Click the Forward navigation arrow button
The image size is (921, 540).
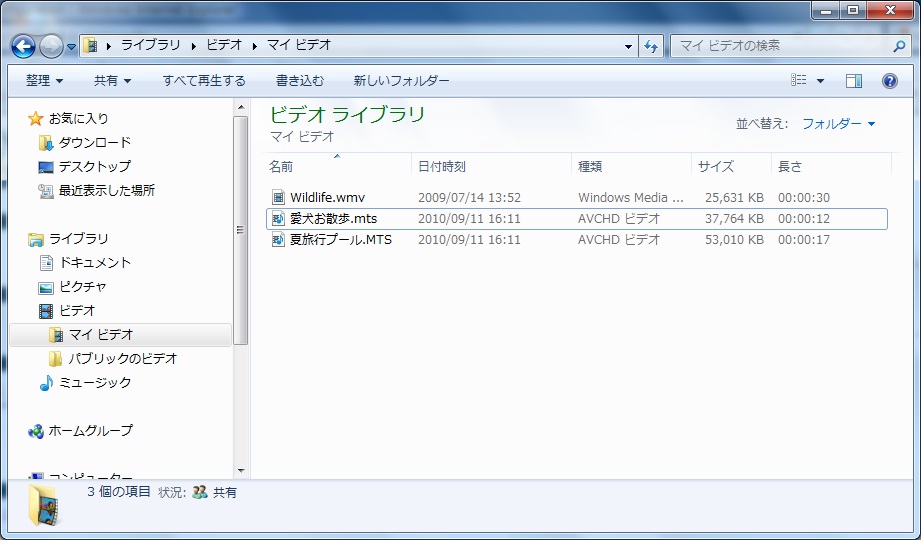click(x=51, y=46)
